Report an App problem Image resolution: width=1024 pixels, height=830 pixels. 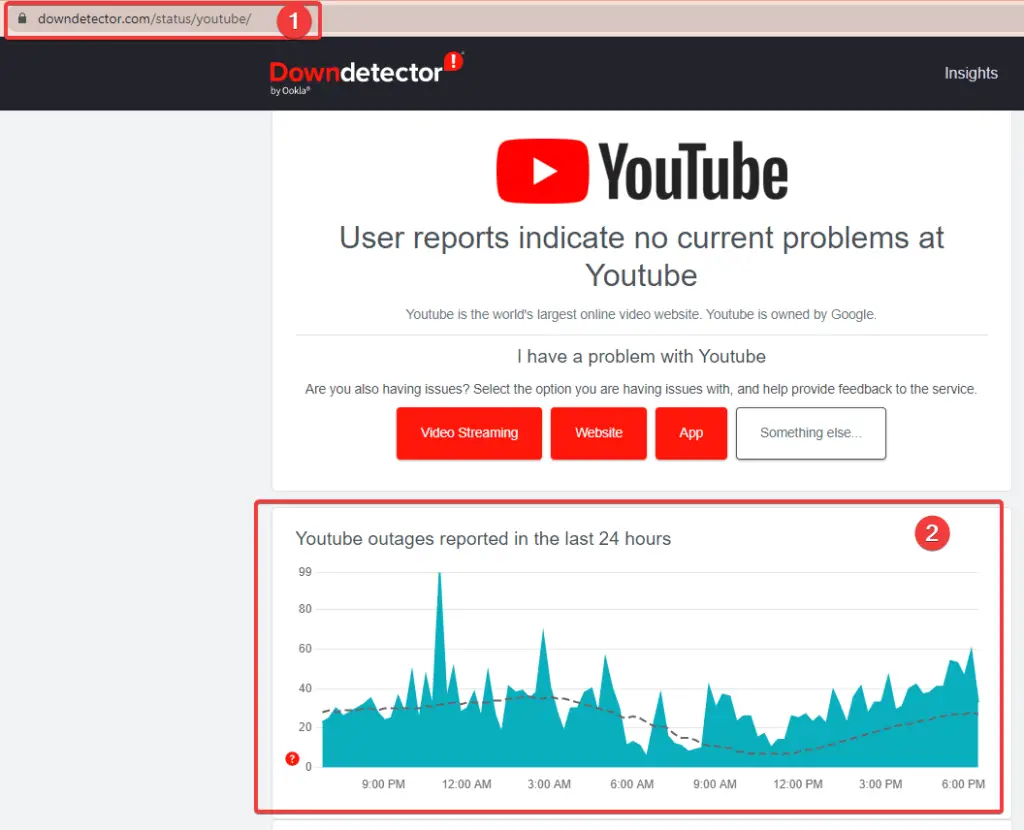click(691, 433)
